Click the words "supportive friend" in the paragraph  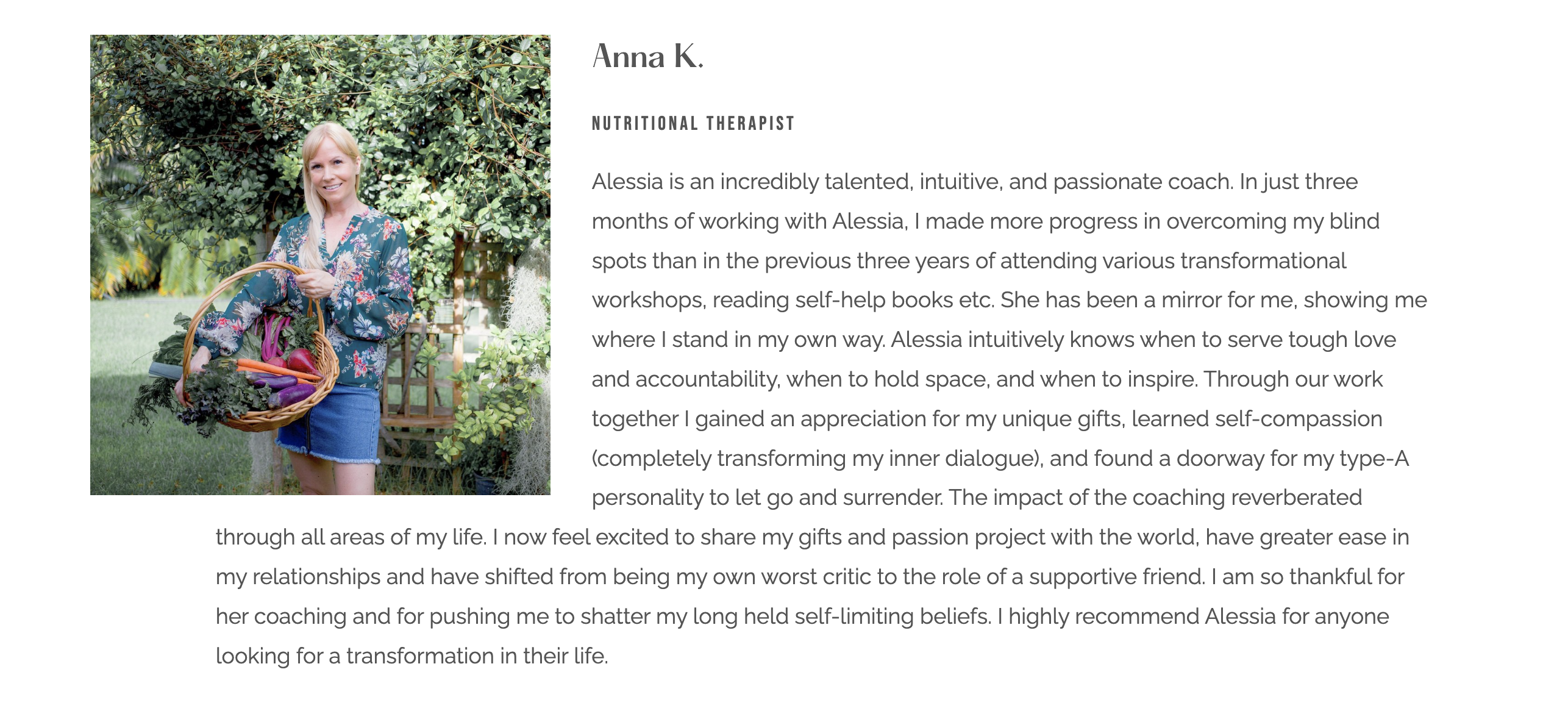pos(1117,577)
